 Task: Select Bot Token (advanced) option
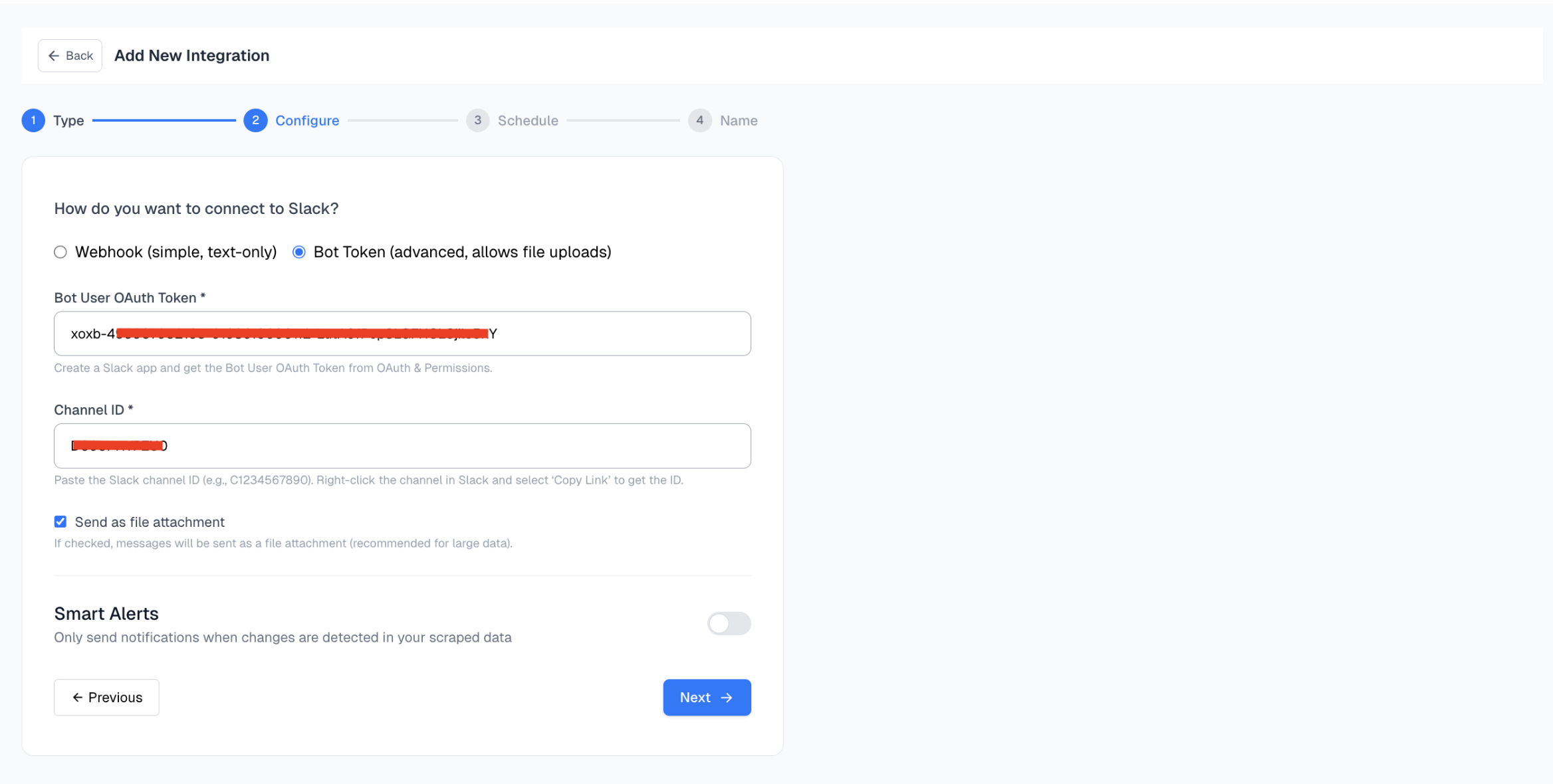(x=299, y=252)
